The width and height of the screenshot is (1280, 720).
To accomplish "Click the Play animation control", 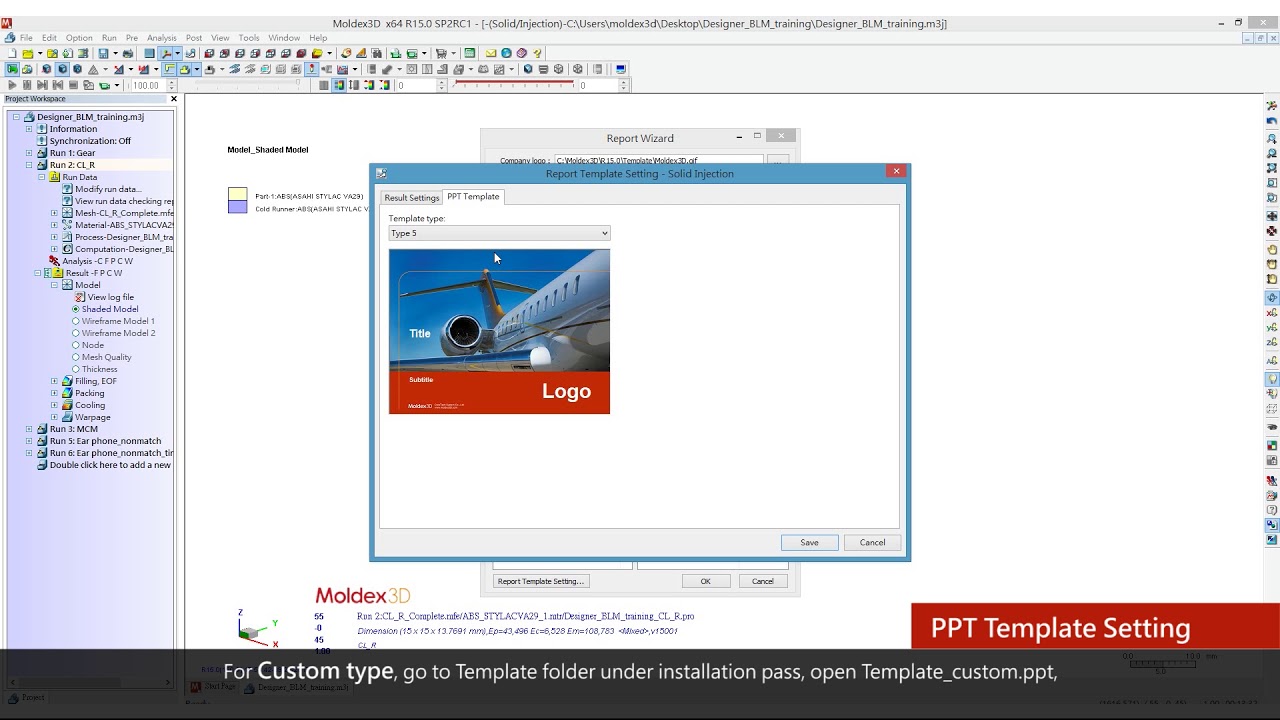I will [x=12, y=85].
